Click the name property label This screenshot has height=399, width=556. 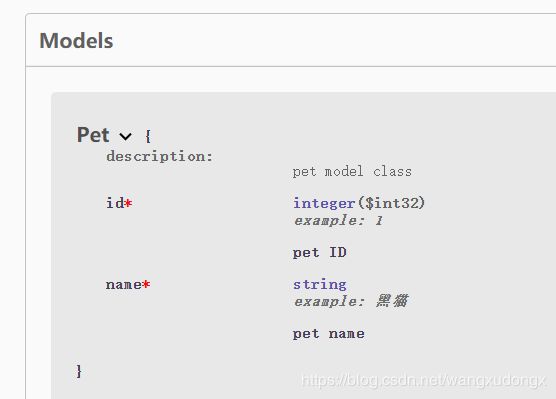point(123,284)
